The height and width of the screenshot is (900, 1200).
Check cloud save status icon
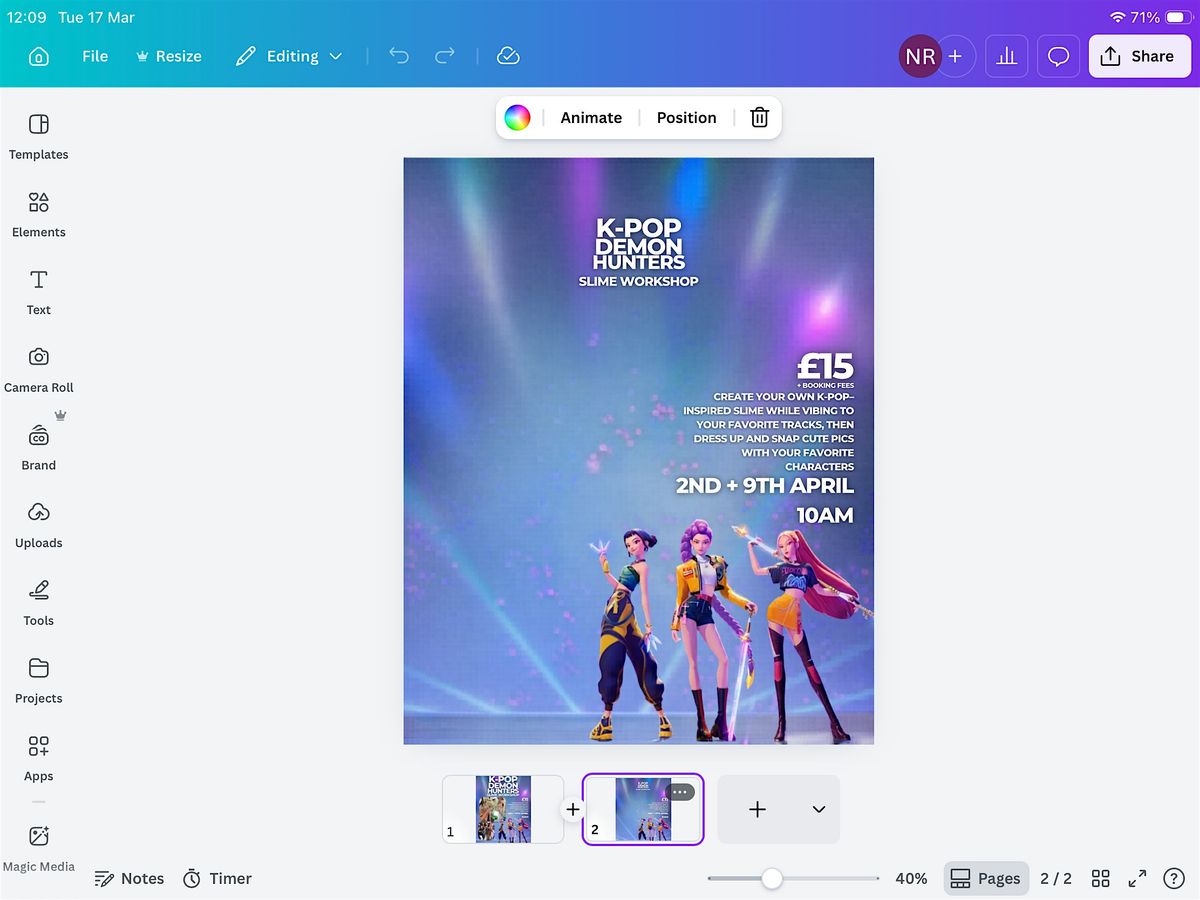508,57
